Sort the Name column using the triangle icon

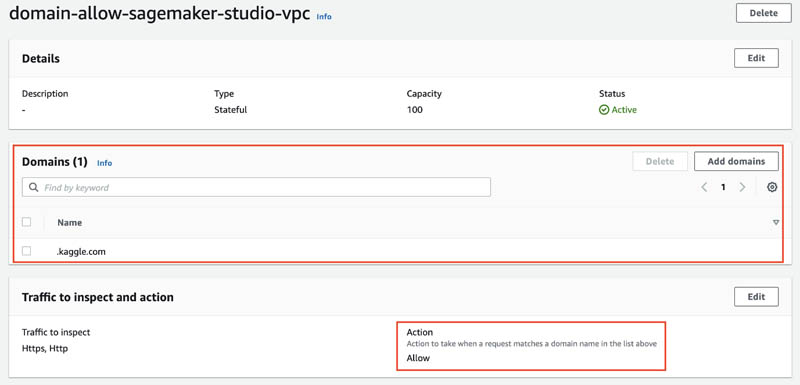(x=776, y=222)
